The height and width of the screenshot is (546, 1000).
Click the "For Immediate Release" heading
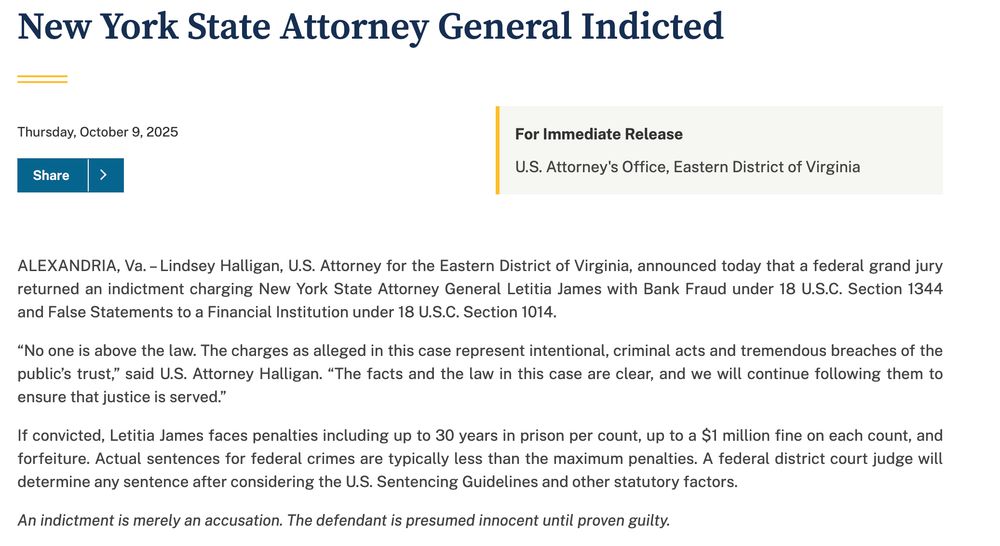coord(599,134)
